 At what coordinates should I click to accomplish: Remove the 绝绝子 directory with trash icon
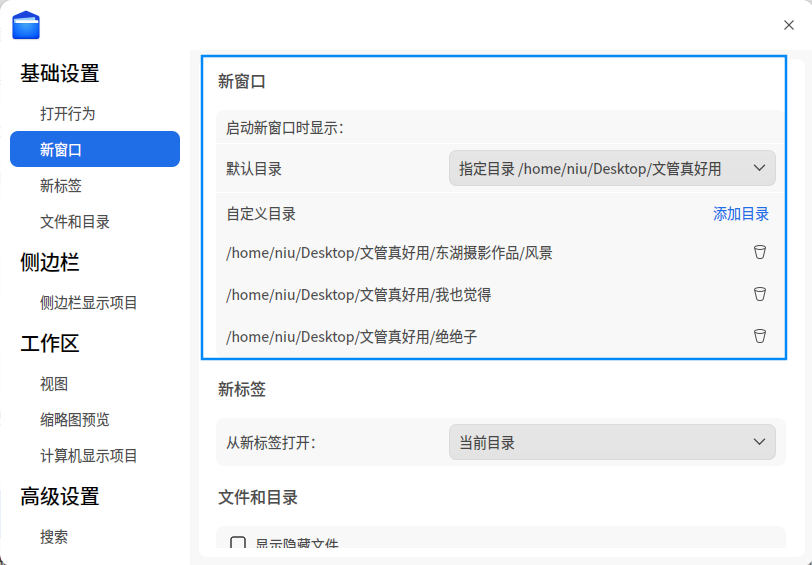coord(759,336)
